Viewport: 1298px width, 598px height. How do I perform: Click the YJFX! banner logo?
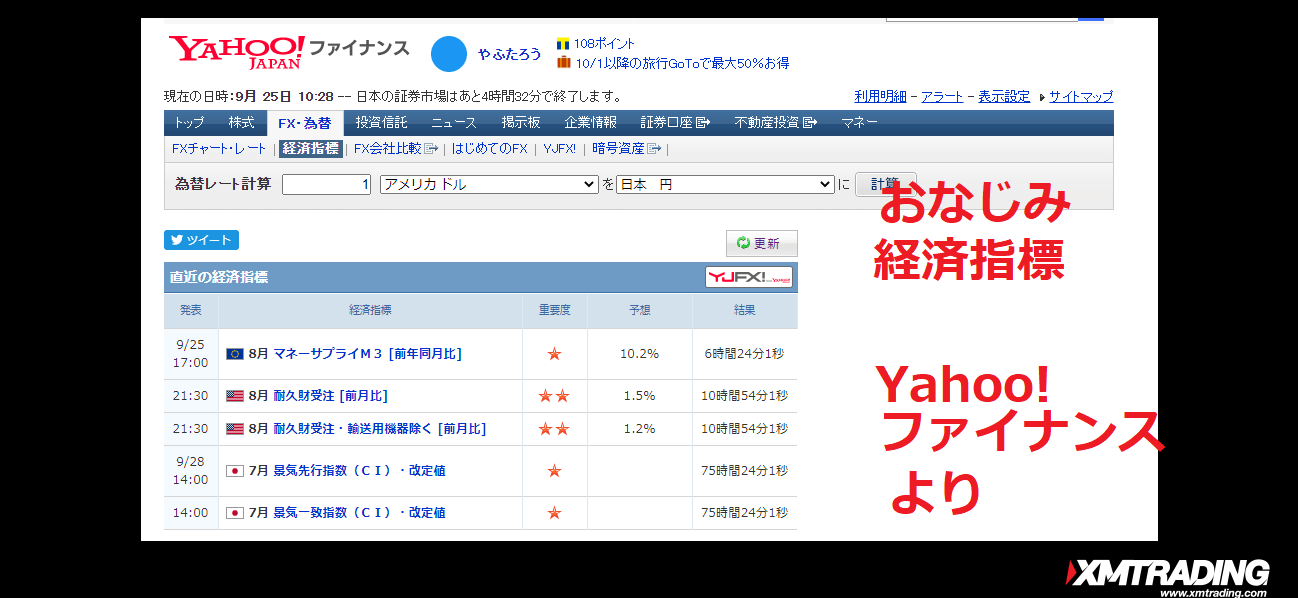[748, 277]
